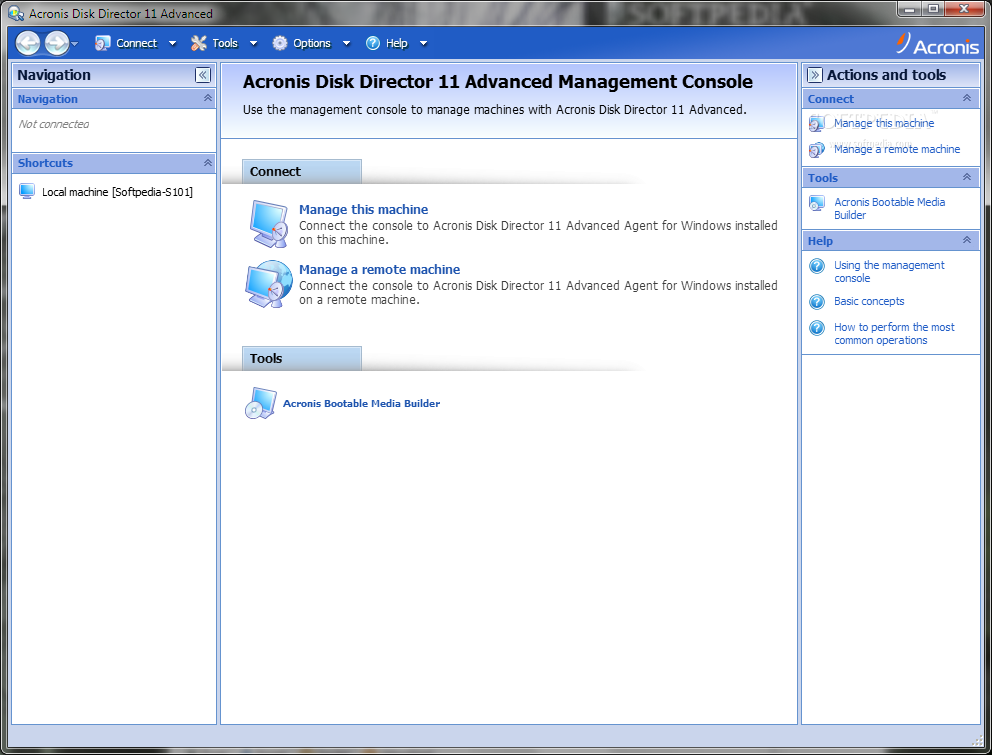Select Local machine [Softpedia-S101] shortcut
The image size is (992, 755).
coord(117,192)
